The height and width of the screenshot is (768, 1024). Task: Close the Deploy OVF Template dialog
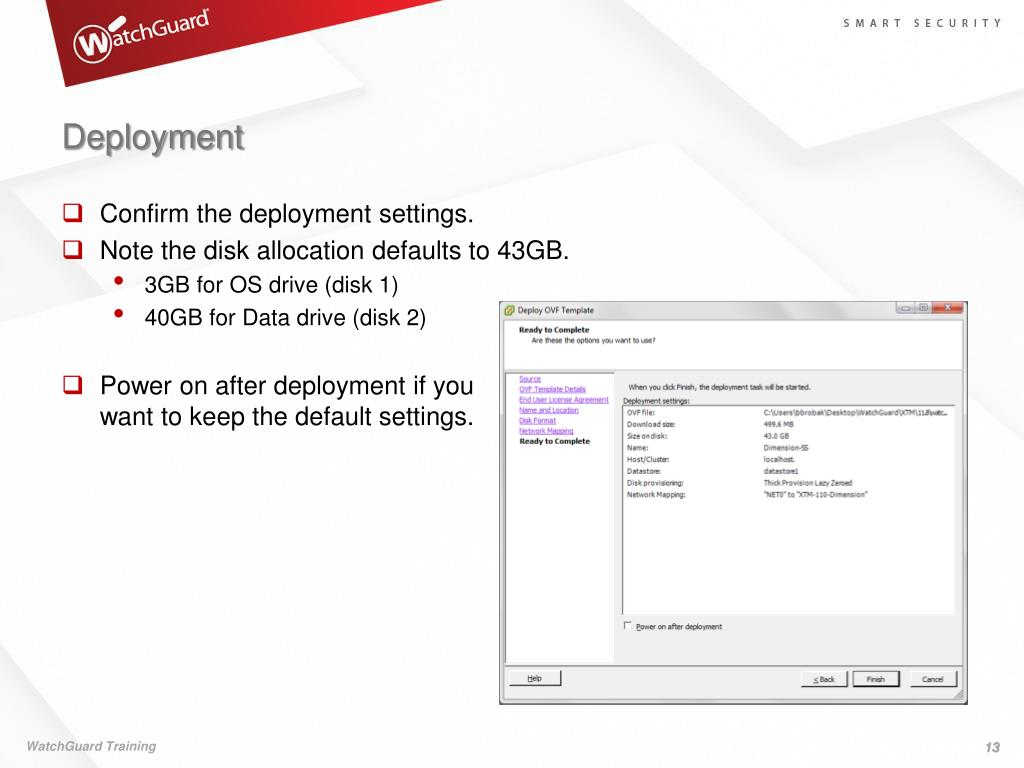(948, 308)
